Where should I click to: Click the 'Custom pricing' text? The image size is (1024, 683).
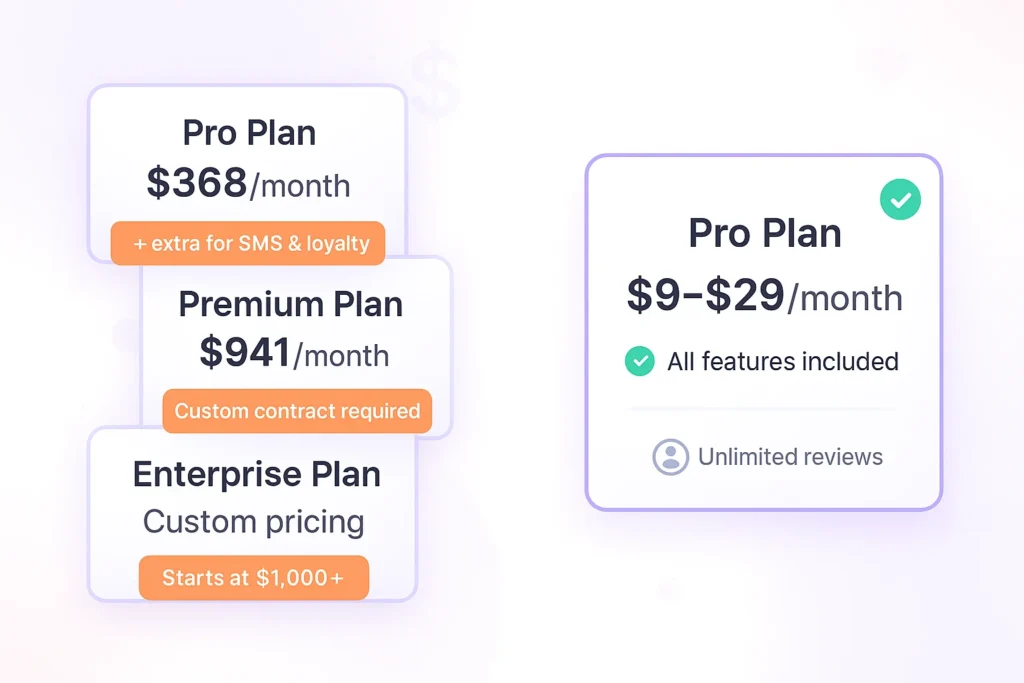(253, 521)
